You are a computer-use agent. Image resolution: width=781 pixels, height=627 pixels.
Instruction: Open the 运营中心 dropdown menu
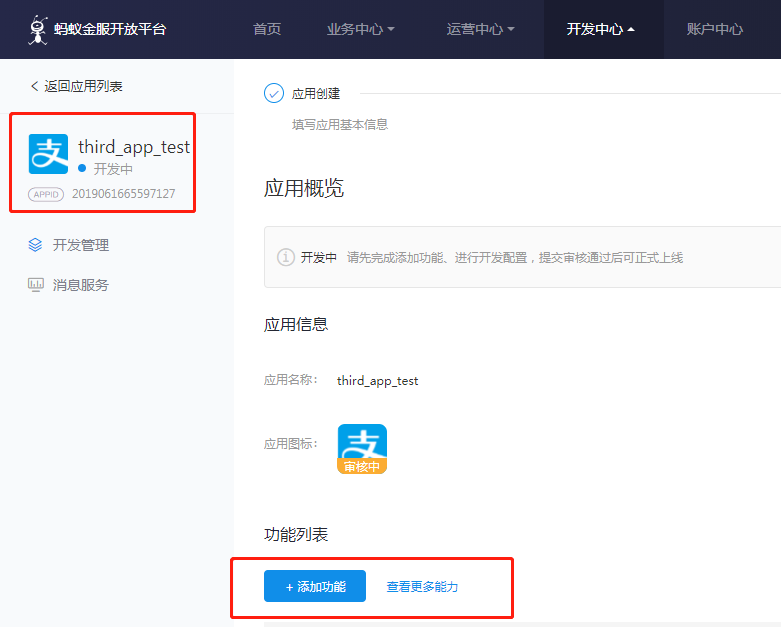pyautogui.click(x=480, y=29)
